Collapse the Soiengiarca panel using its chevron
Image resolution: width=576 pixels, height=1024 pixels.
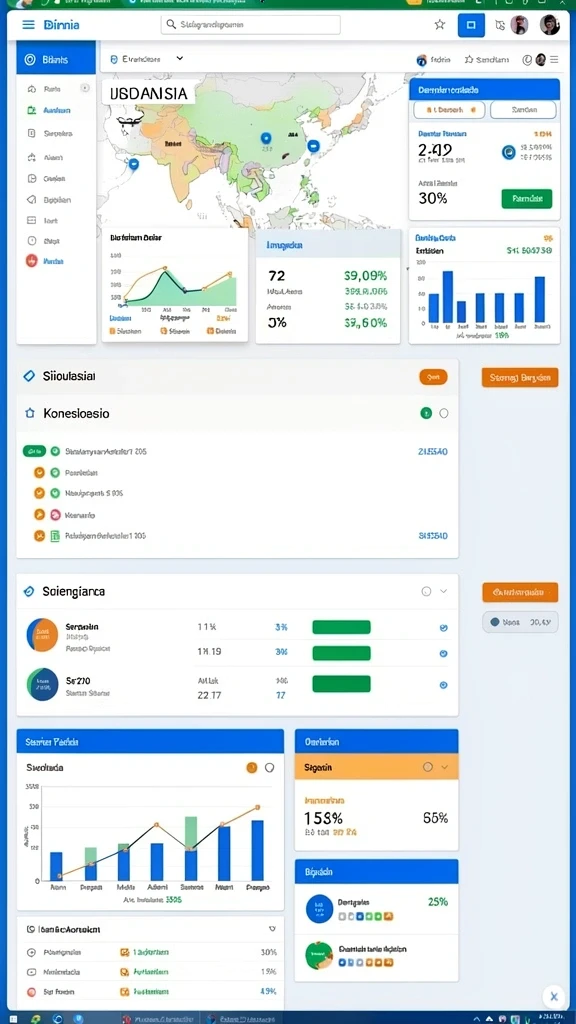[443, 592]
